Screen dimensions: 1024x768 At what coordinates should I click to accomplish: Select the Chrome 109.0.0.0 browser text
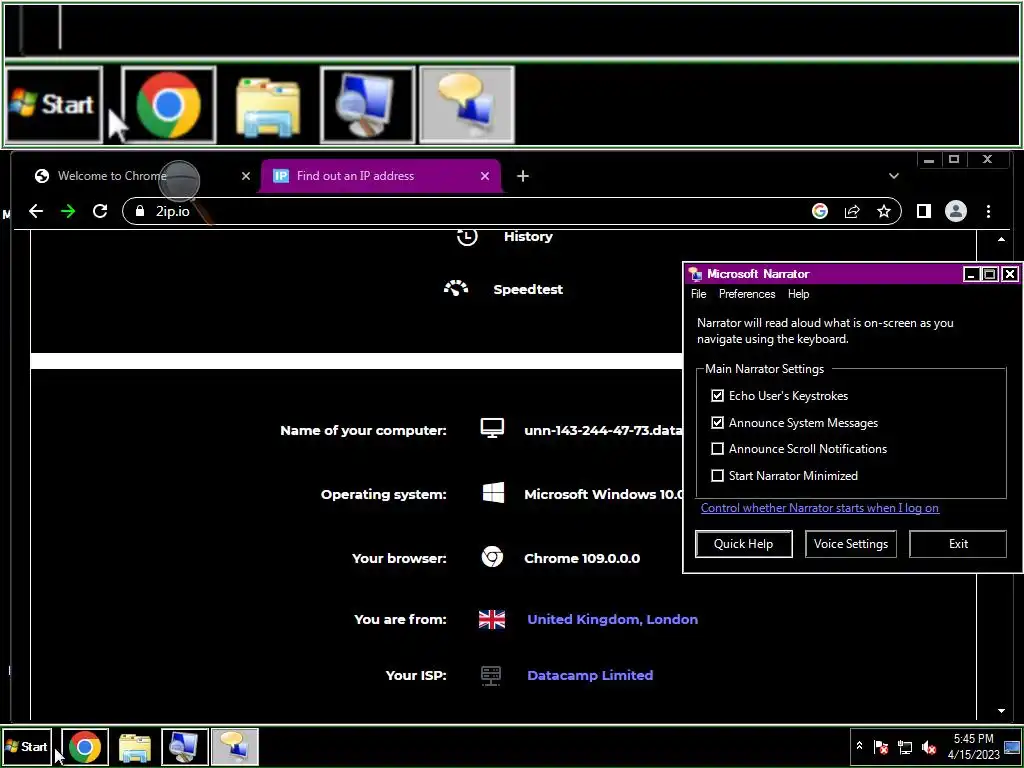click(x=582, y=558)
